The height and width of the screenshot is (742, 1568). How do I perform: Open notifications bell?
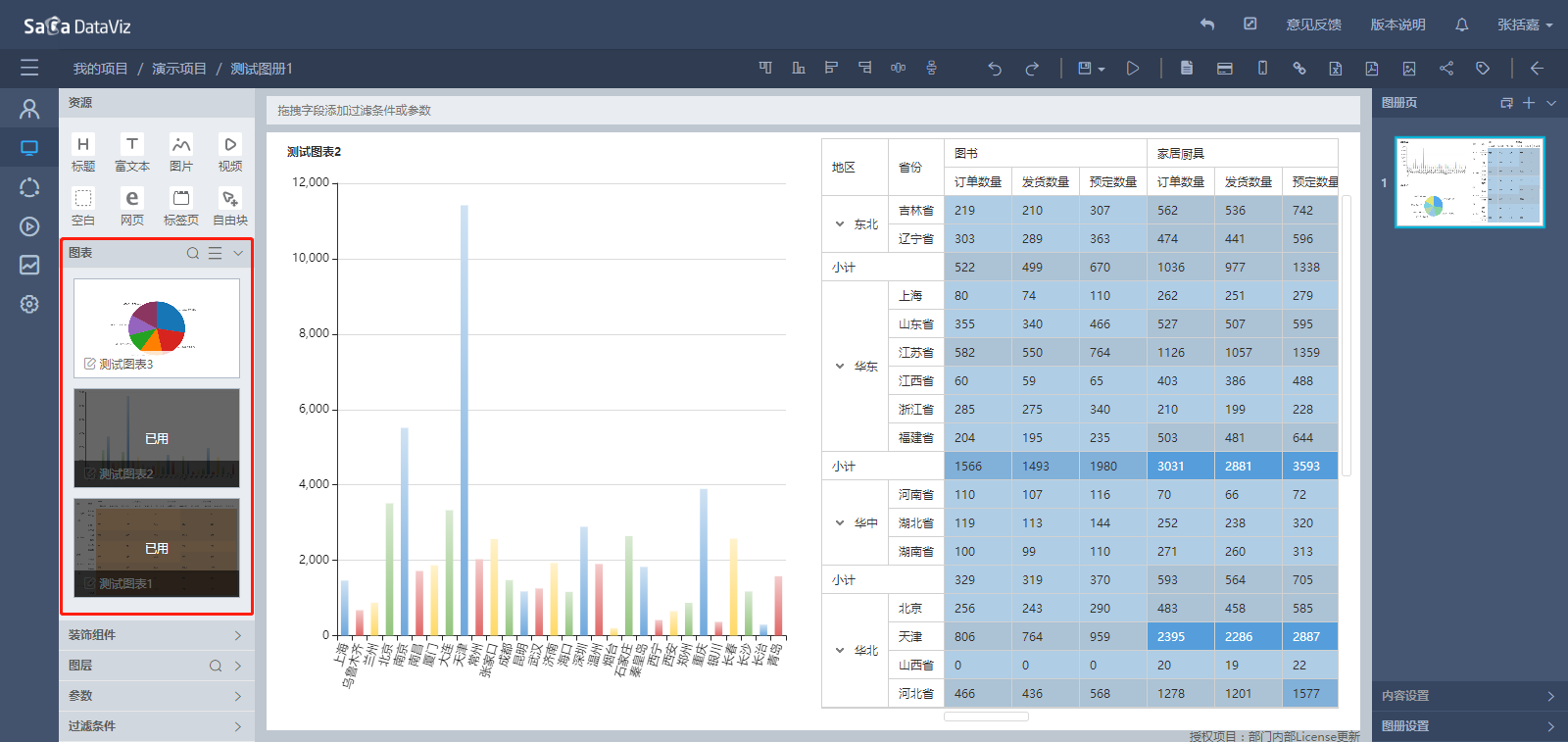point(1462,25)
